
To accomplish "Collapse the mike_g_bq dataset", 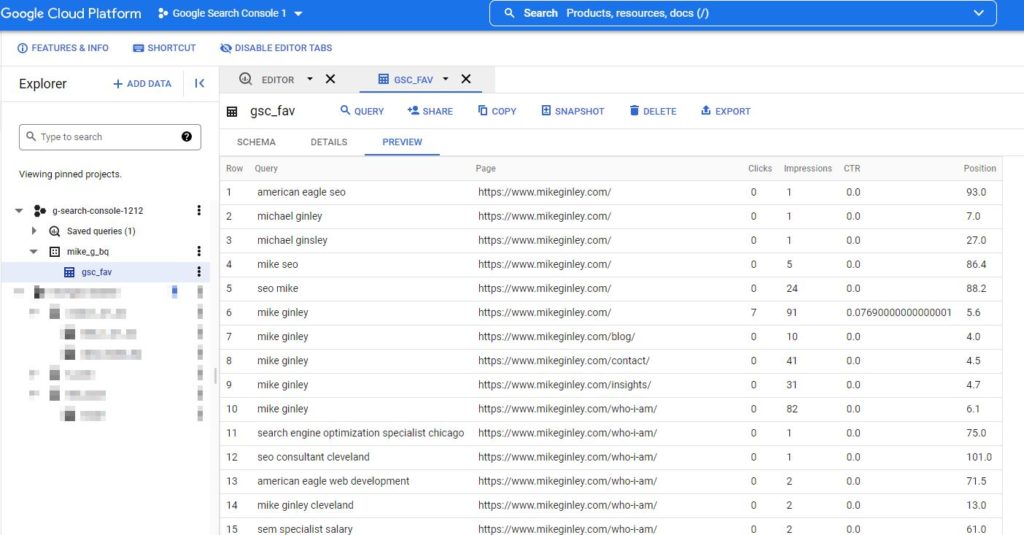I will click(x=33, y=251).
